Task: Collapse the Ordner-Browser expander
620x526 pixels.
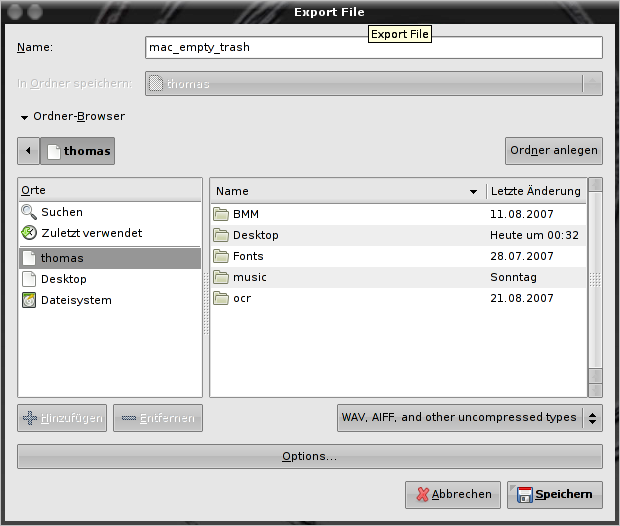Action: pyautogui.click(x=25, y=117)
